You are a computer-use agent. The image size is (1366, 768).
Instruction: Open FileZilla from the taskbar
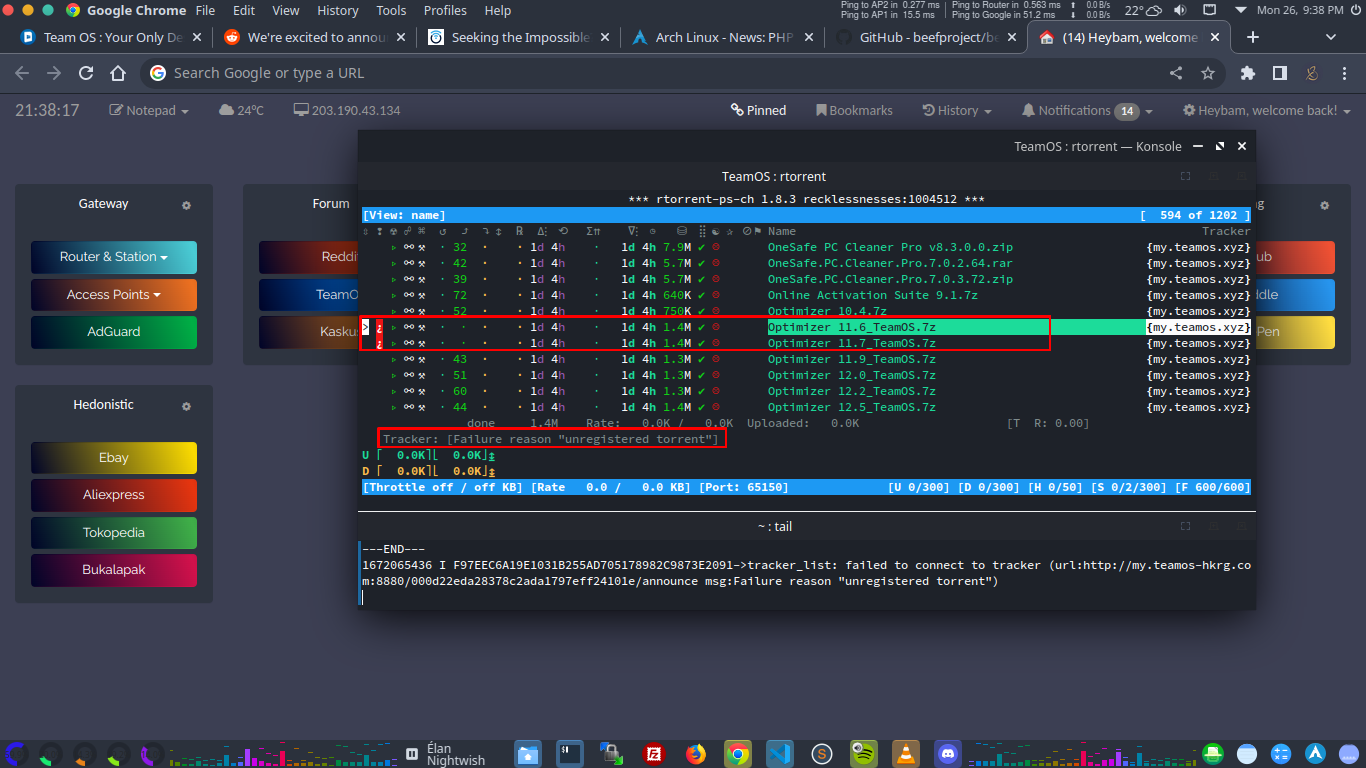[x=655, y=754]
